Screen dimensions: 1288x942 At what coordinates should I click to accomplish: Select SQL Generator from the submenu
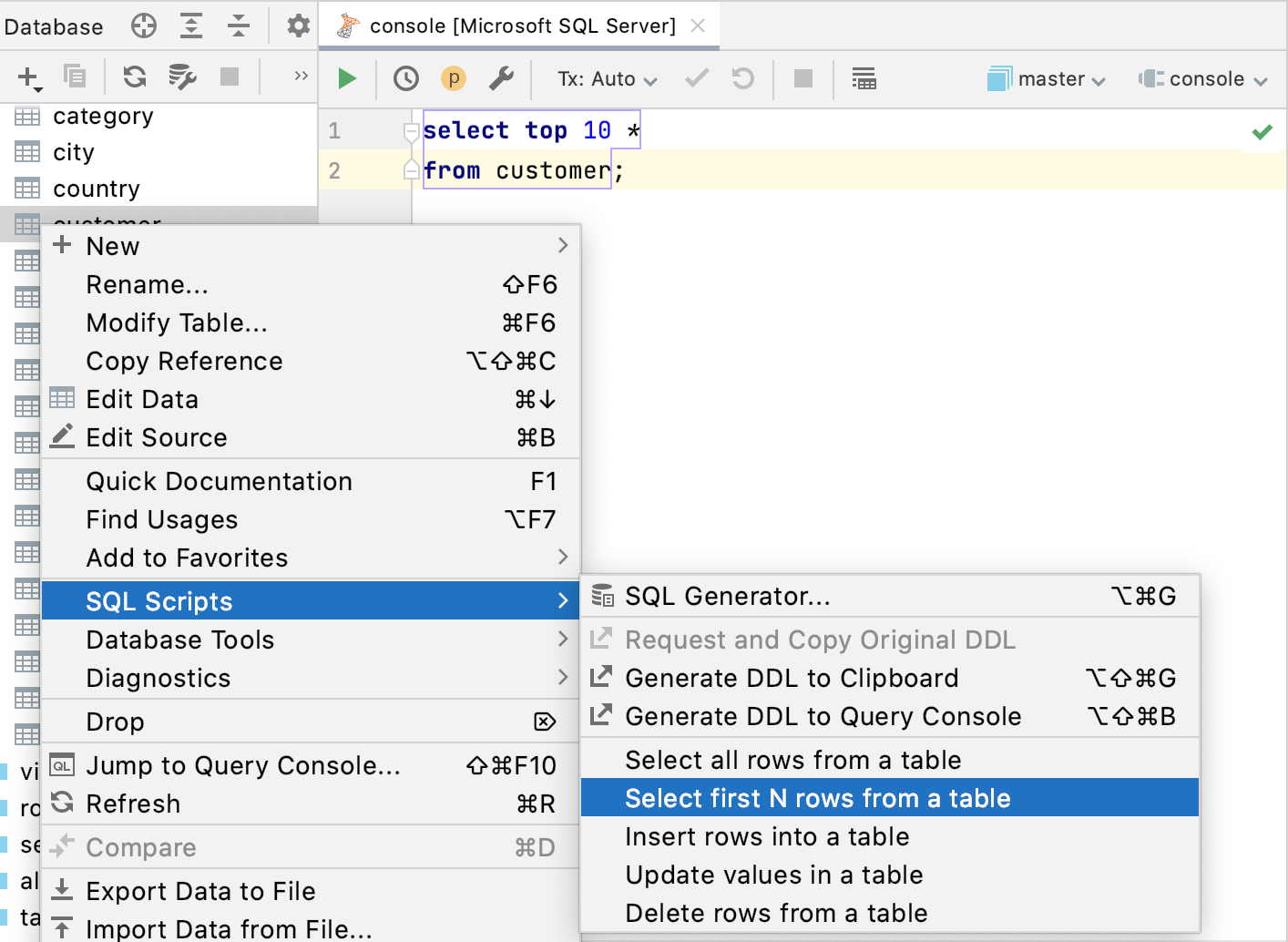tap(727, 596)
